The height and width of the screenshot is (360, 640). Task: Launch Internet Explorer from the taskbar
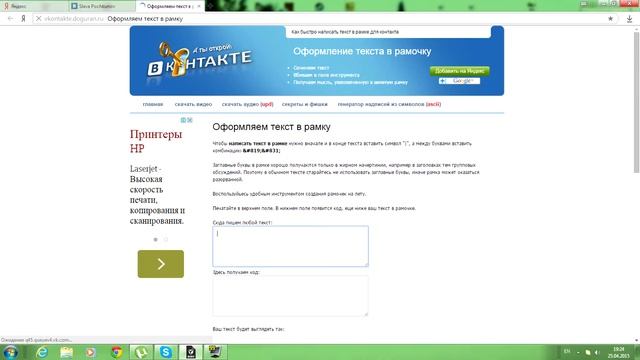42,352
